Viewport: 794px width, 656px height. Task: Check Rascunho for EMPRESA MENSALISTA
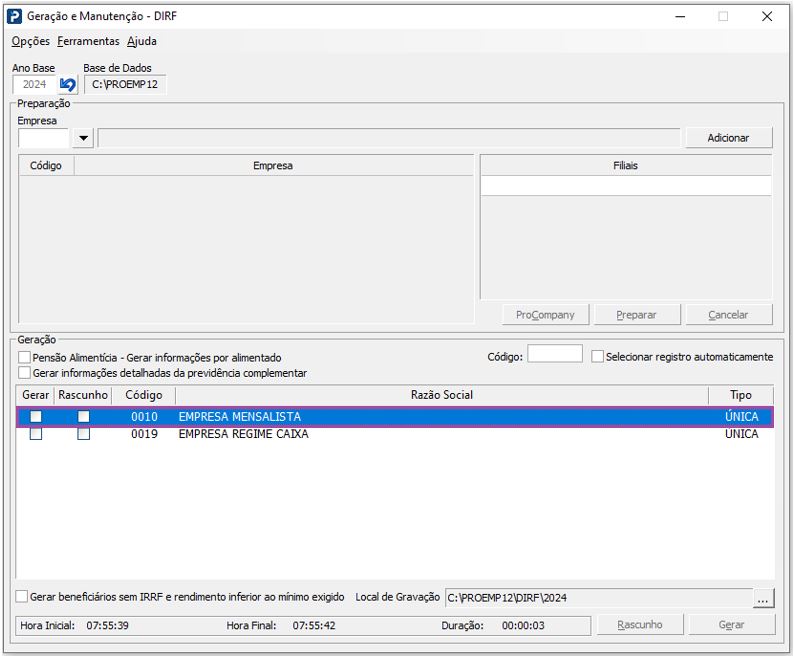coord(84,416)
